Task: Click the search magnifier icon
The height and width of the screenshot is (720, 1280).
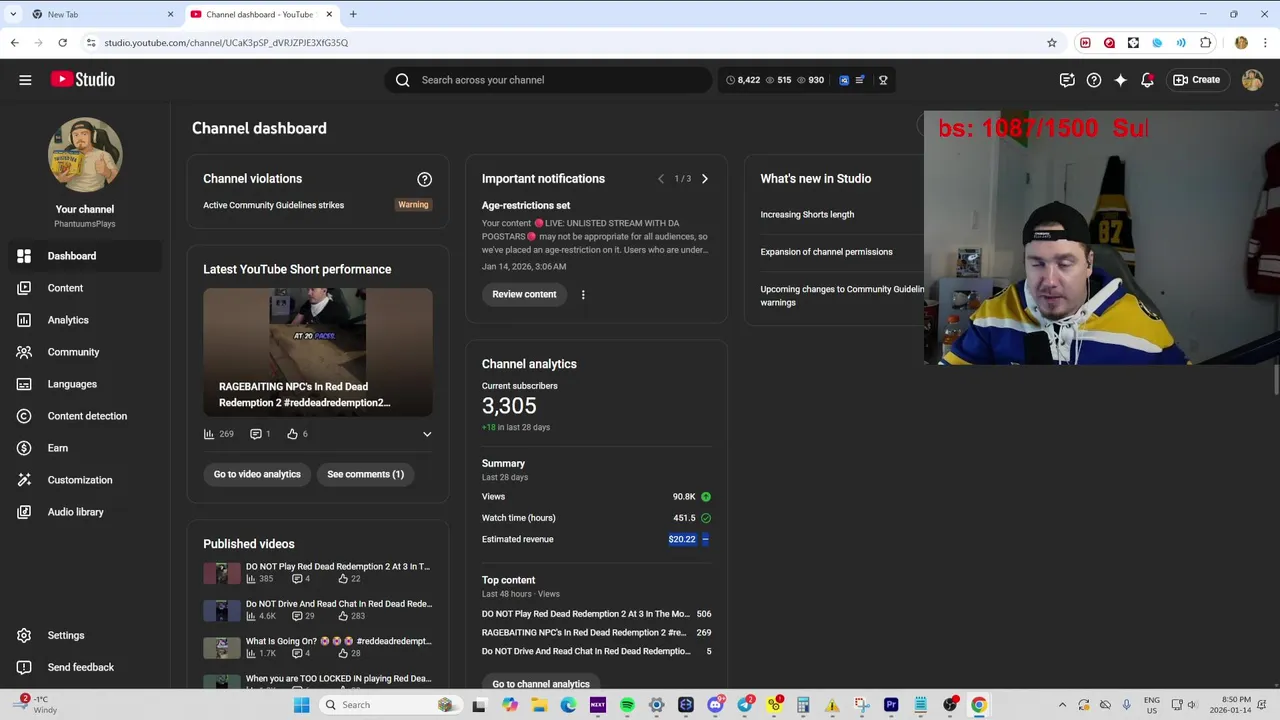Action: coord(402,80)
